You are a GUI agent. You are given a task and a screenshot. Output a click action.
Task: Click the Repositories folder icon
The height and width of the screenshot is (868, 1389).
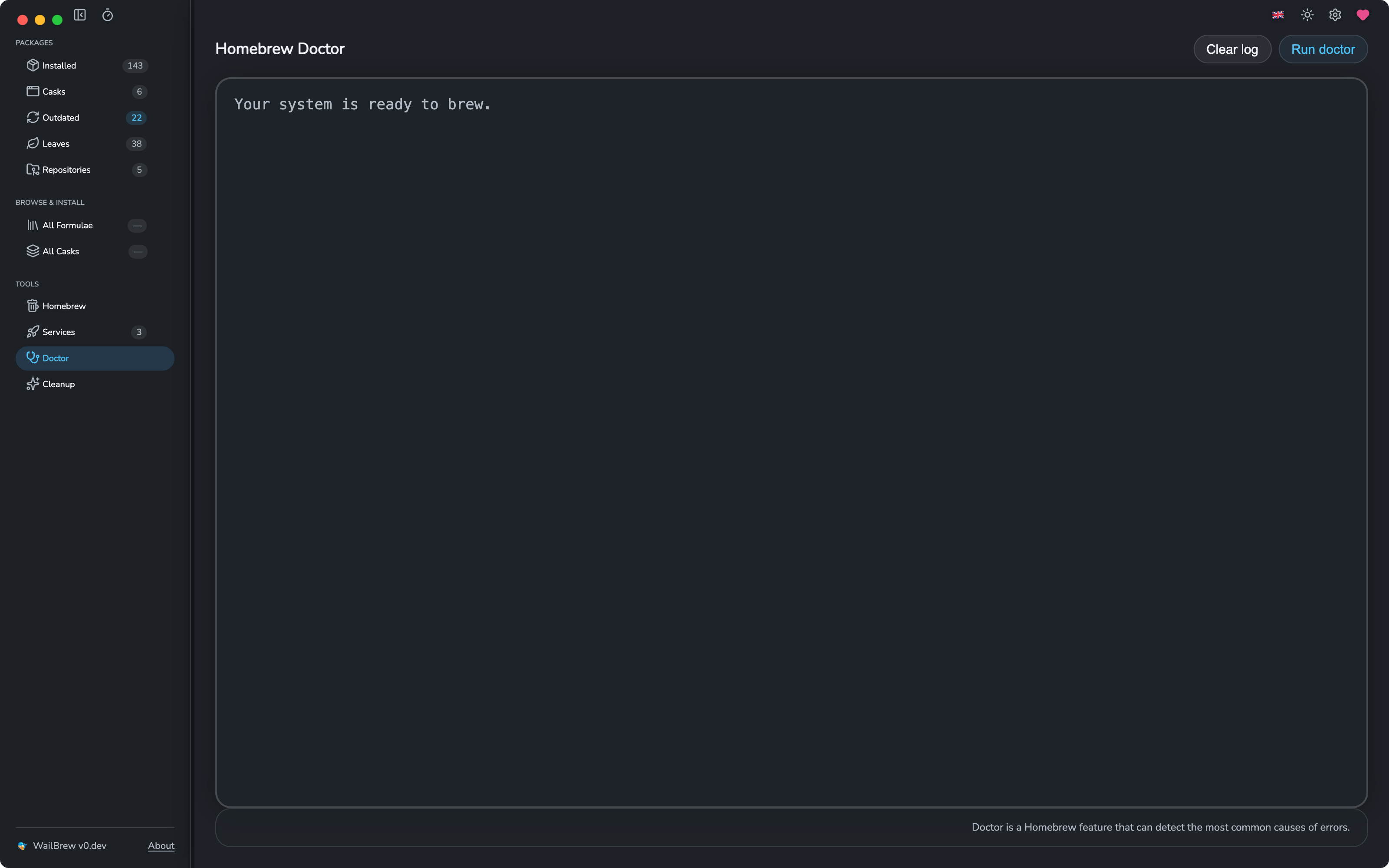(33, 170)
